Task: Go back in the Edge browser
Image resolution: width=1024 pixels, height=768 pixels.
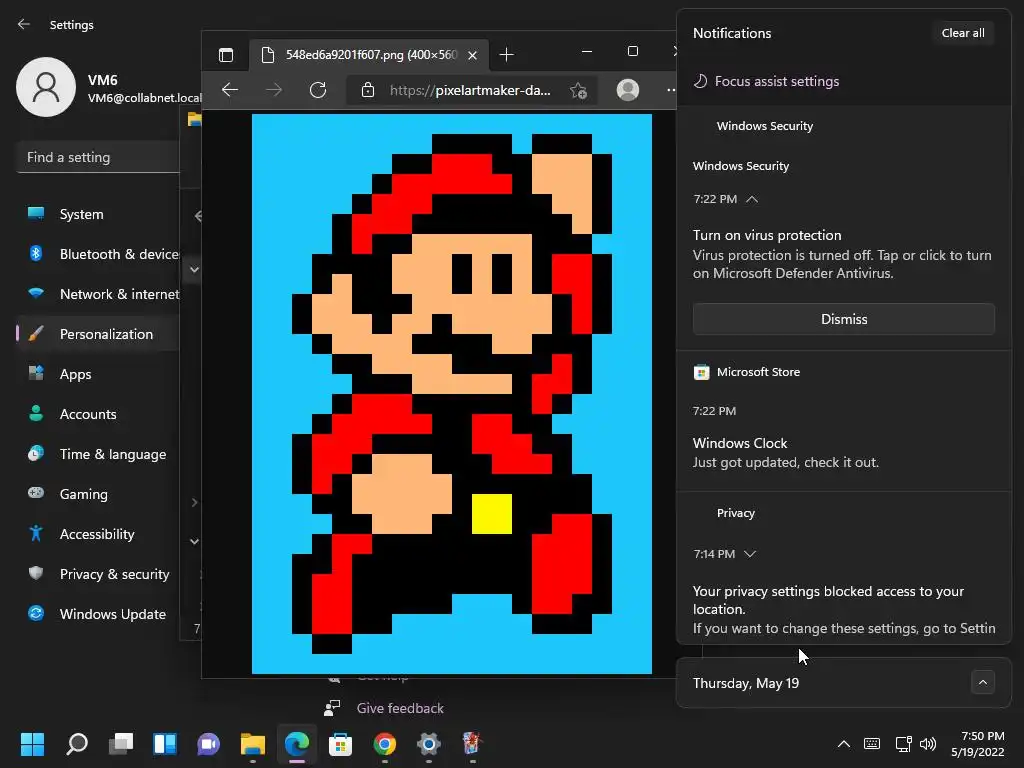Action: [x=230, y=90]
